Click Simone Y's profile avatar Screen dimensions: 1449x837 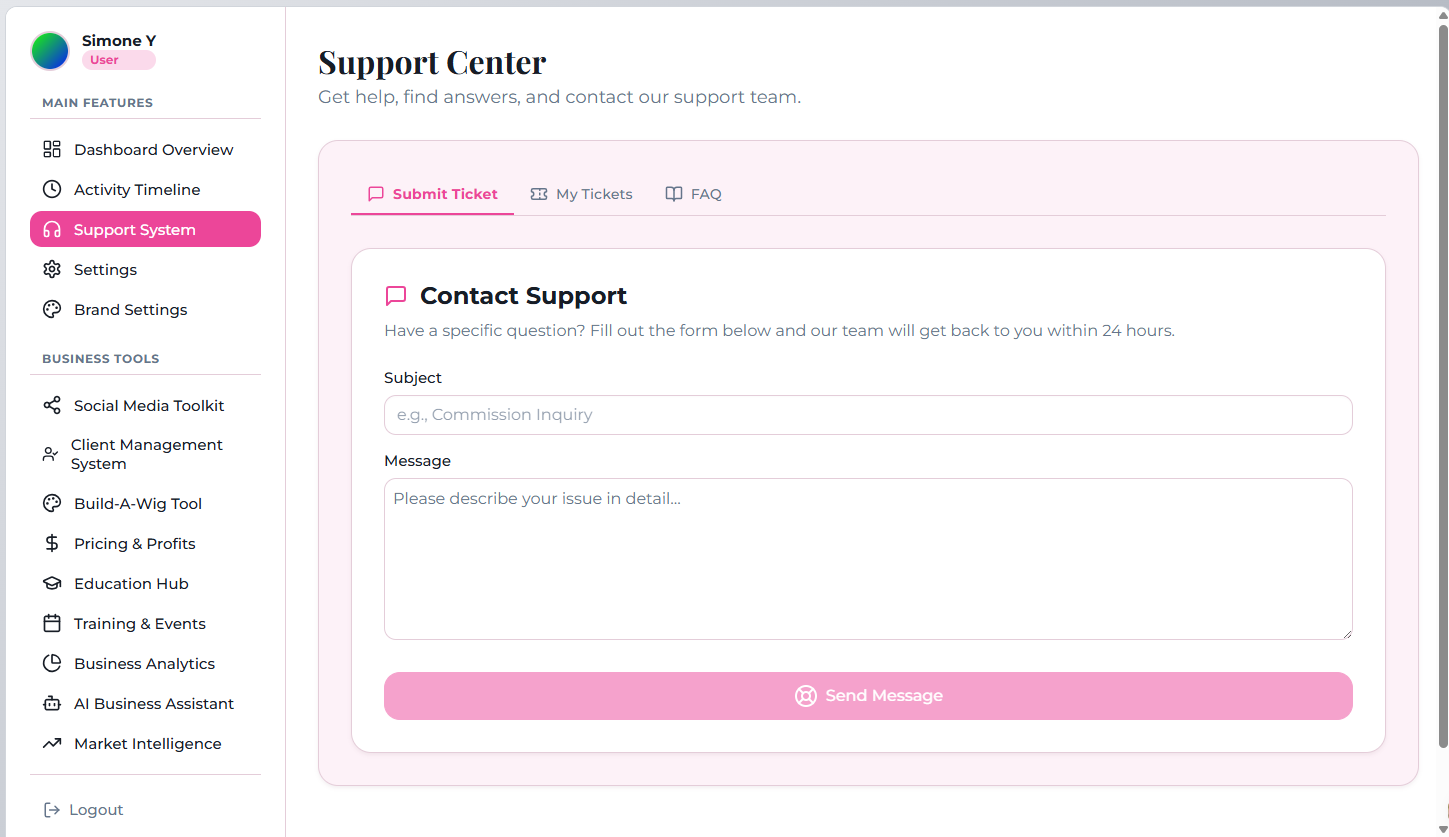(50, 51)
